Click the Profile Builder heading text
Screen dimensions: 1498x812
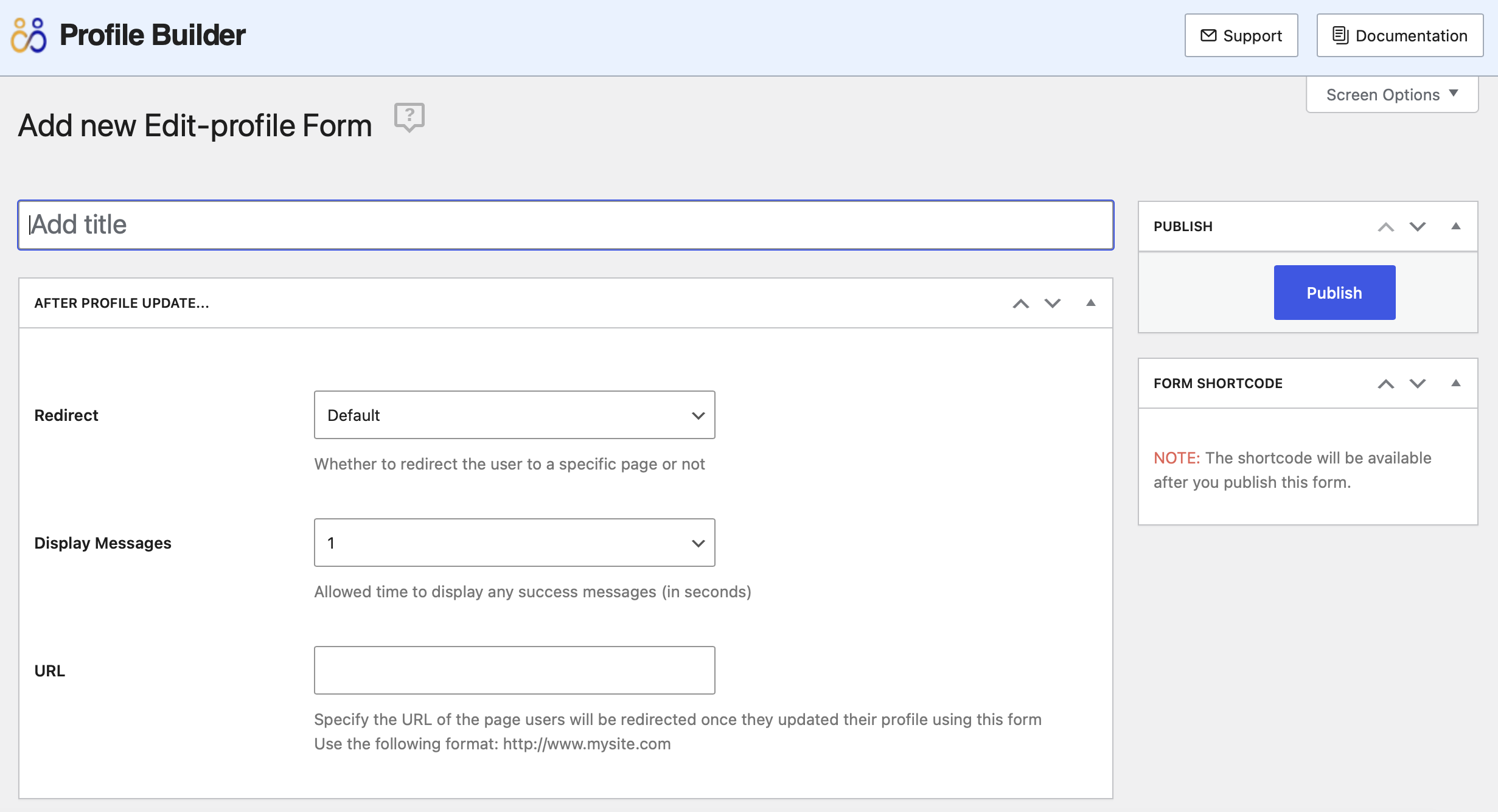click(152, 35)
